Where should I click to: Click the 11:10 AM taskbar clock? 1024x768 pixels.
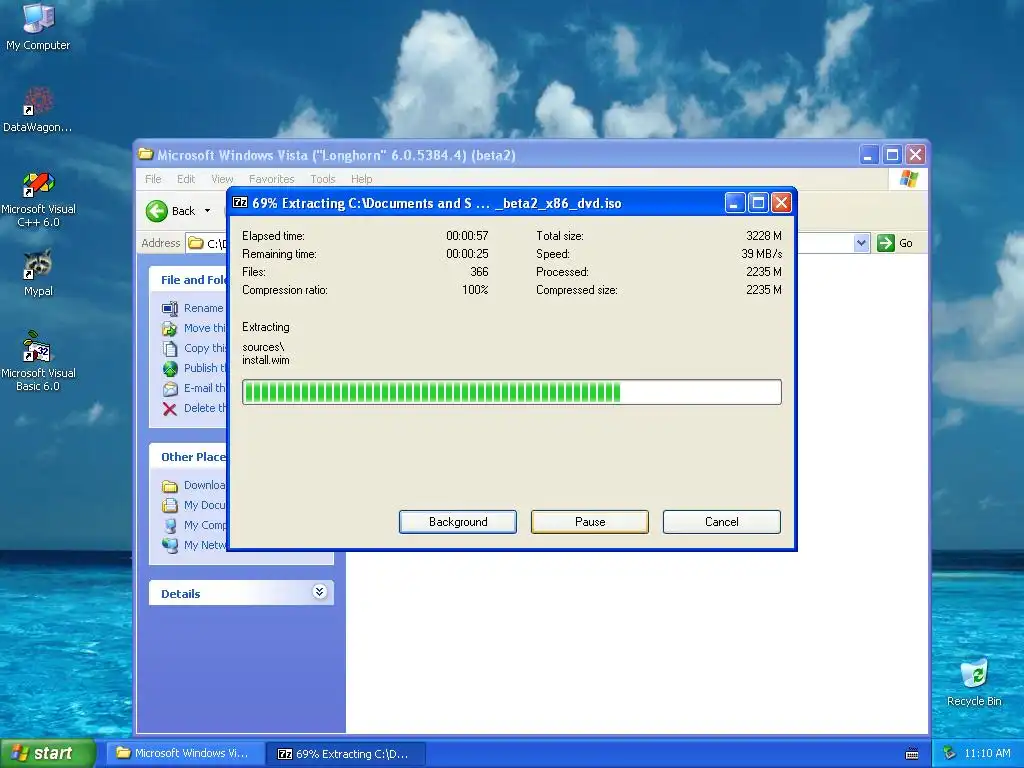tap(987, 754)
